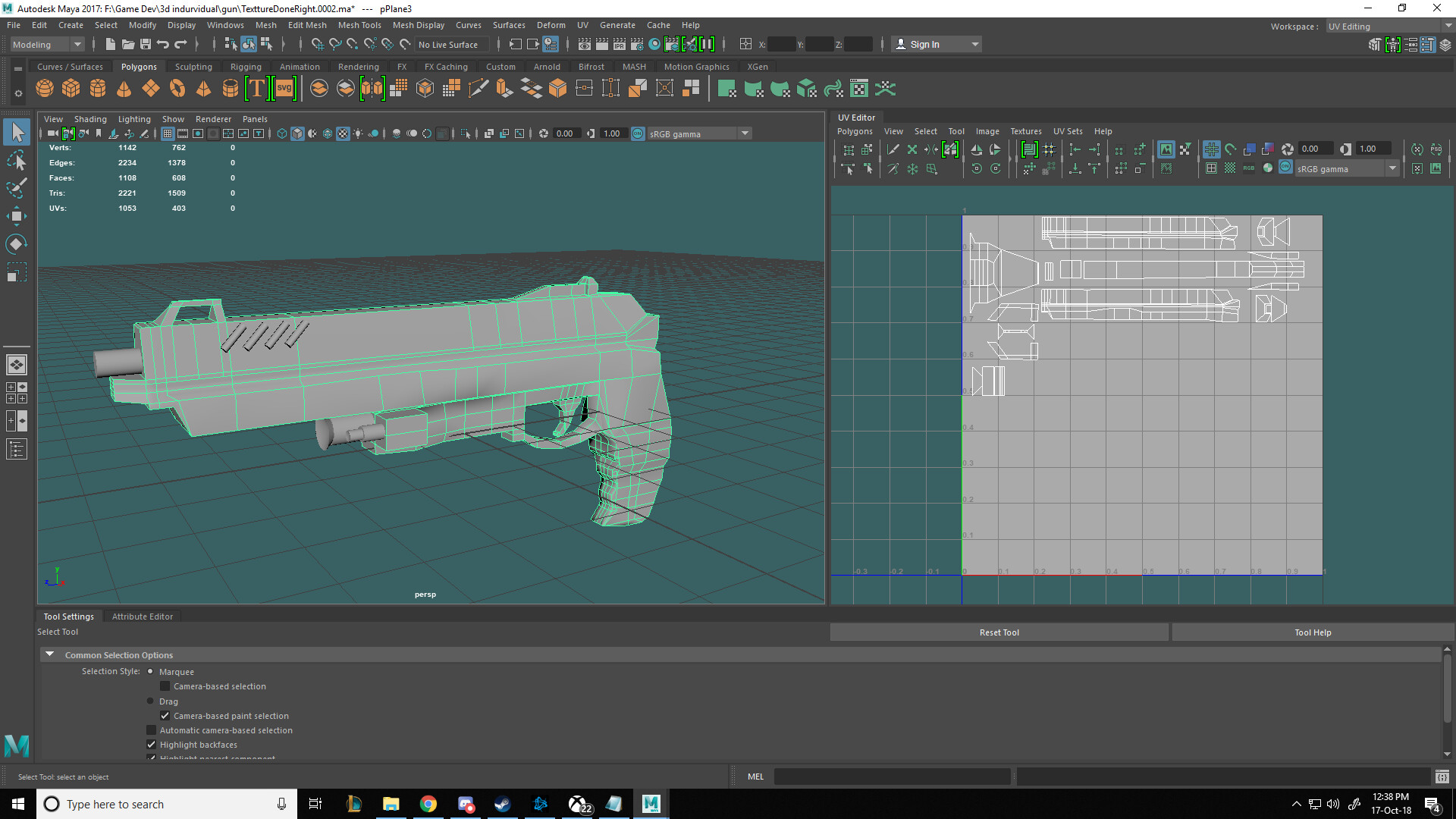1456x819 pixels.
Task: Create an SVG object from the shelf
Action: click(284, 88)
